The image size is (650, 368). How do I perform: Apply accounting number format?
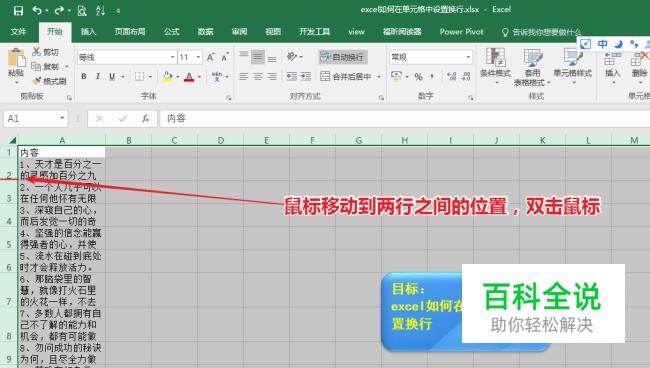pyautogui.click(x=396, y=76)
